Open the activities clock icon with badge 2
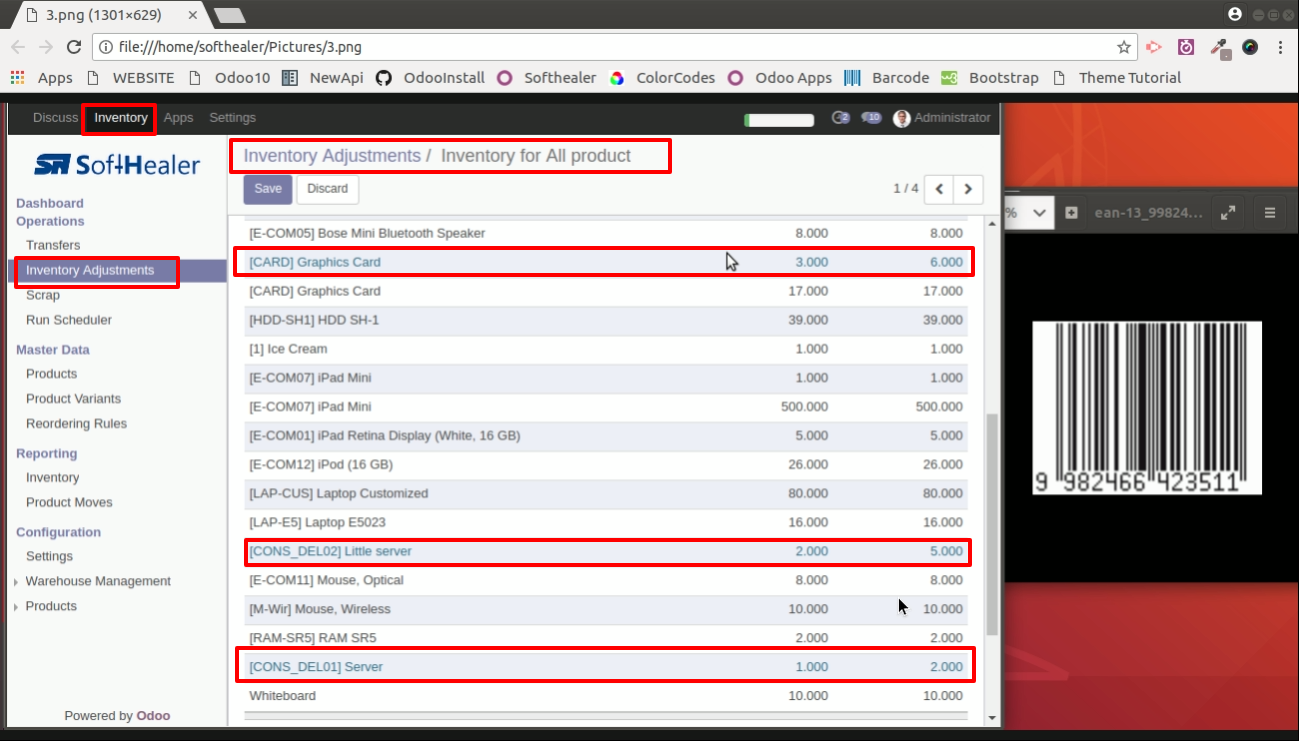Image resolution: width=1299 pixels, height=741 pixels. (x=840, y=118)
